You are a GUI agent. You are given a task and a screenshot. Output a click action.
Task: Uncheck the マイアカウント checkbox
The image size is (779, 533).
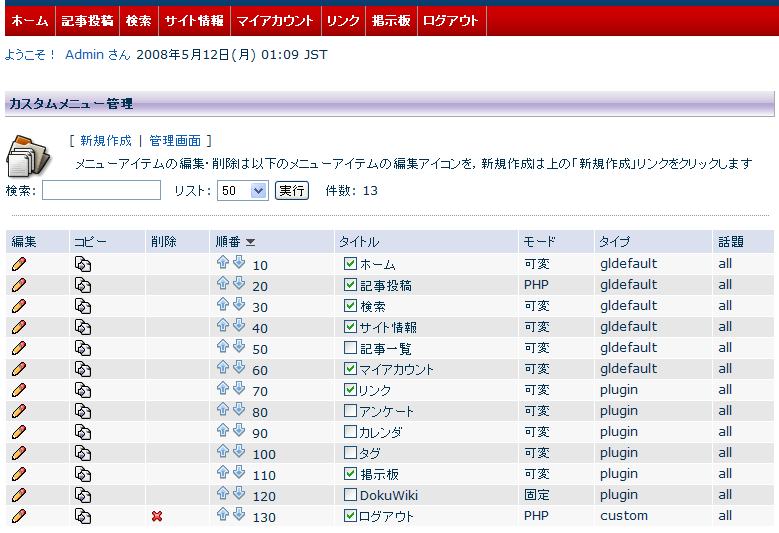point(350,369)
